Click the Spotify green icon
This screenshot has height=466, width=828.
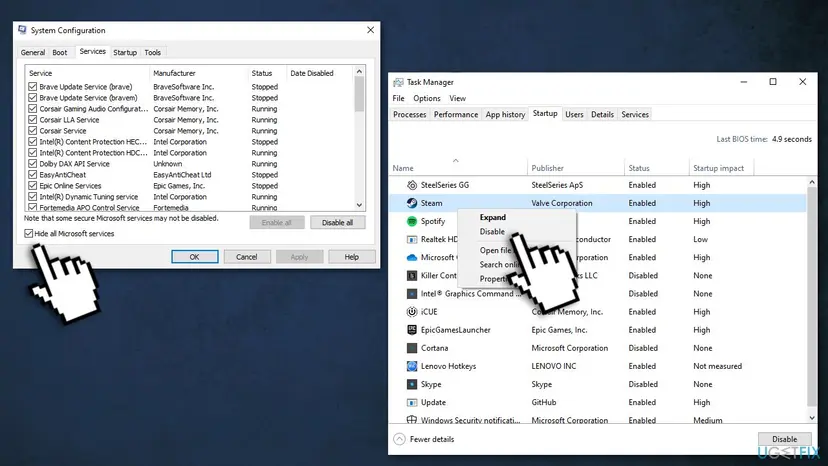(x=412, y=221)
